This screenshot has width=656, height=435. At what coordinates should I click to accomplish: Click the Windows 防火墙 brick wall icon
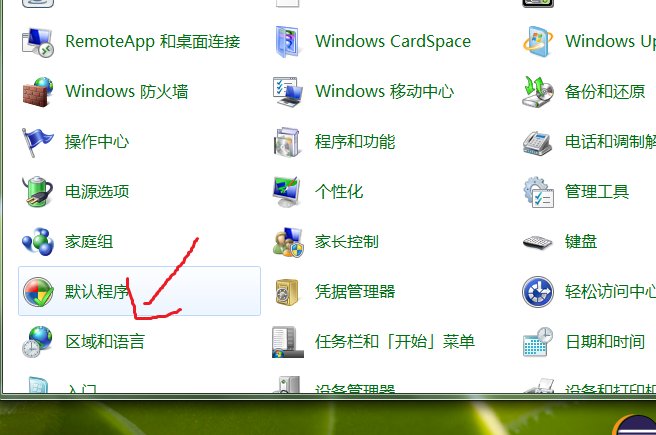[x=38, y=92]
